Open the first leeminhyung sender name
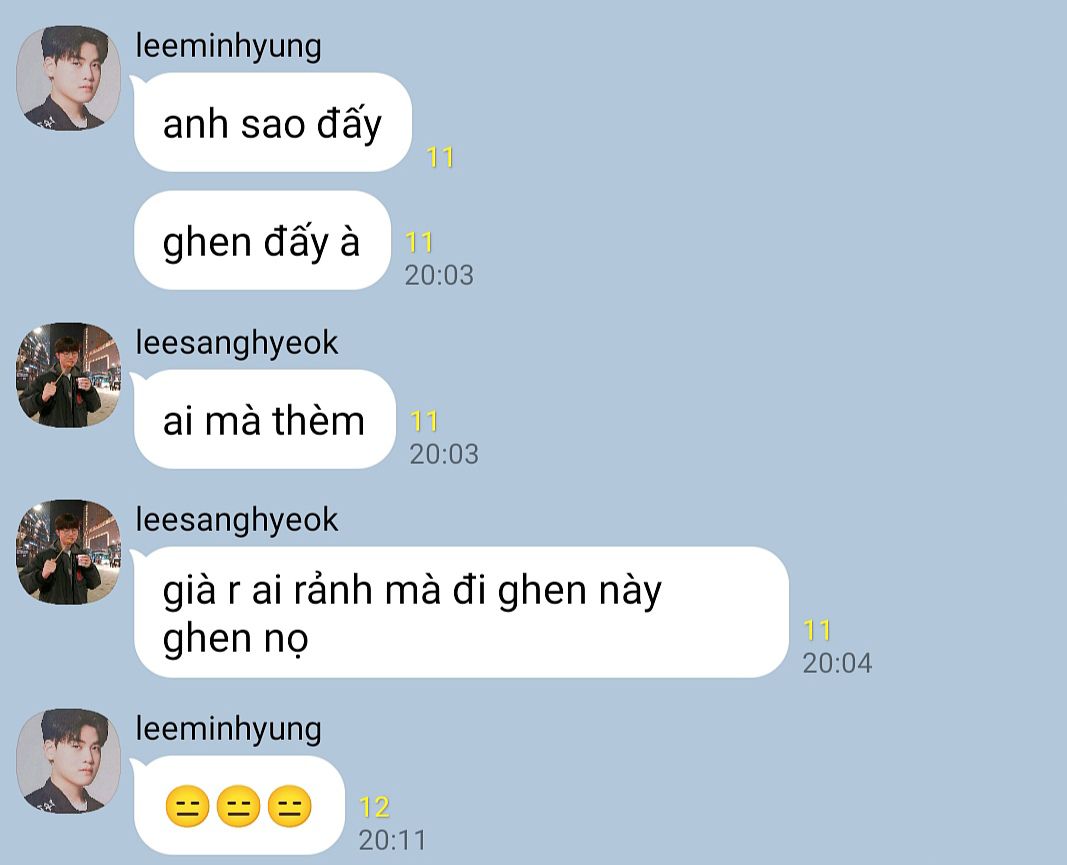The image size is (1067, 865). (x=229, y=47)
